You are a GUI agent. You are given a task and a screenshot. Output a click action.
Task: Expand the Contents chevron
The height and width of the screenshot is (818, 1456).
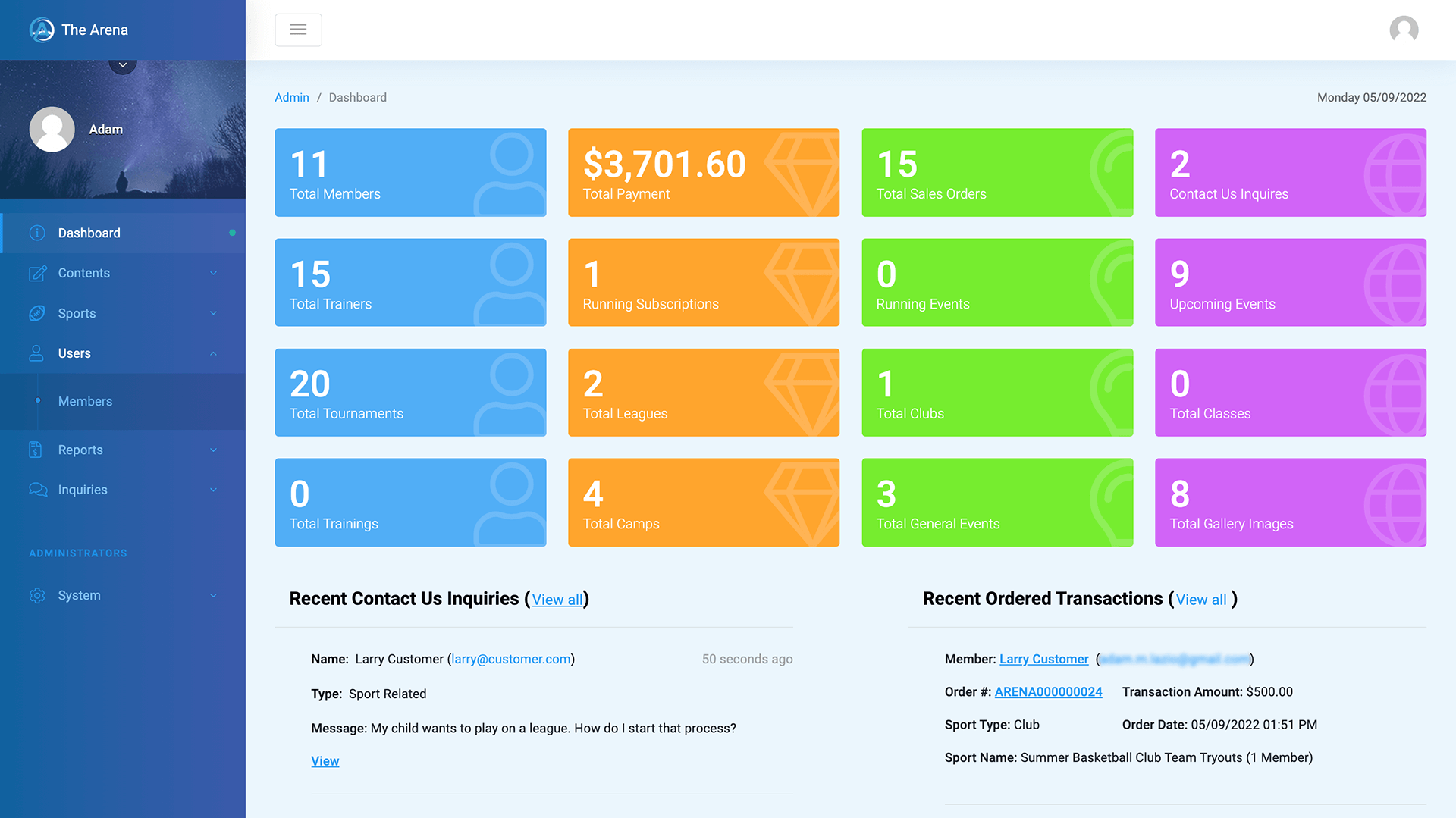coord(213,273)
